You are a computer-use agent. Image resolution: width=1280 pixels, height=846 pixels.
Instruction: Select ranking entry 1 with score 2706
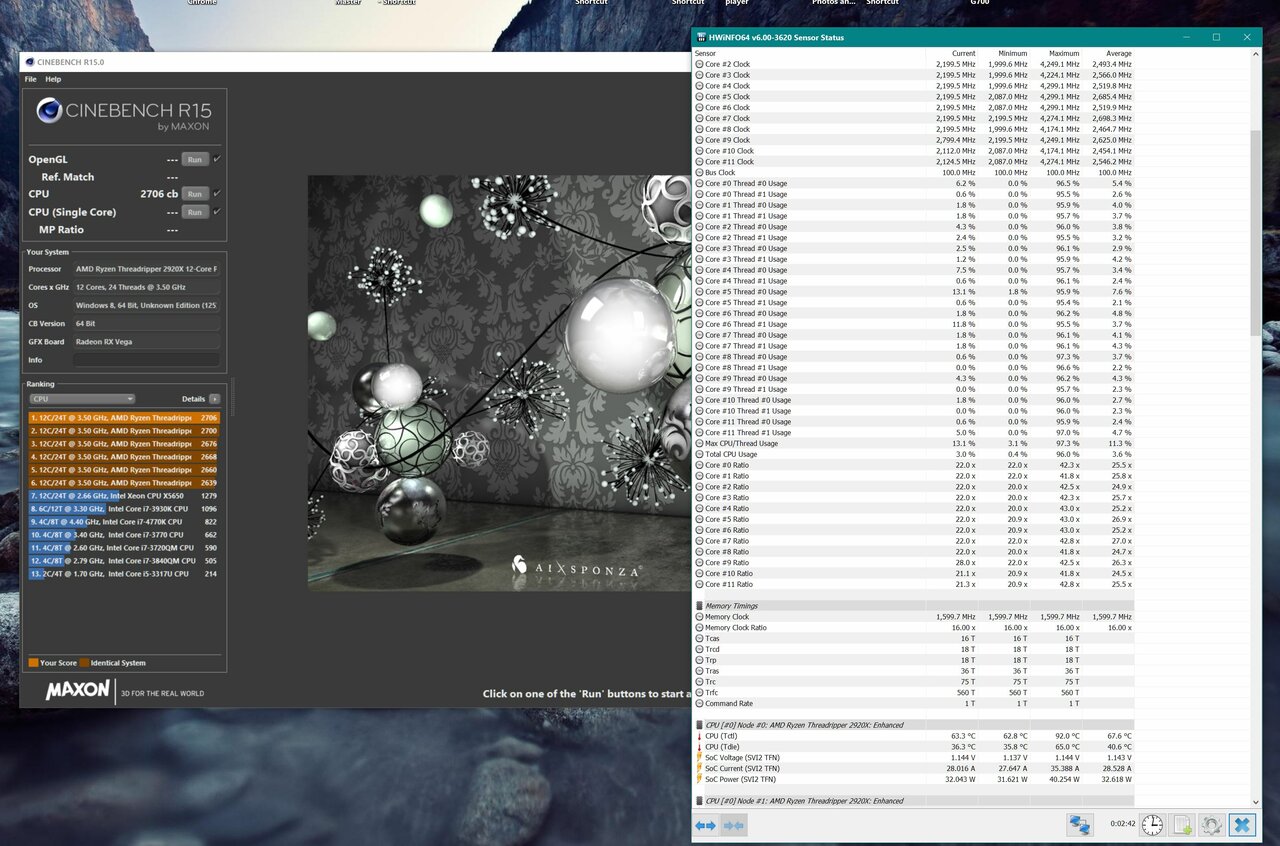point(124,418)
